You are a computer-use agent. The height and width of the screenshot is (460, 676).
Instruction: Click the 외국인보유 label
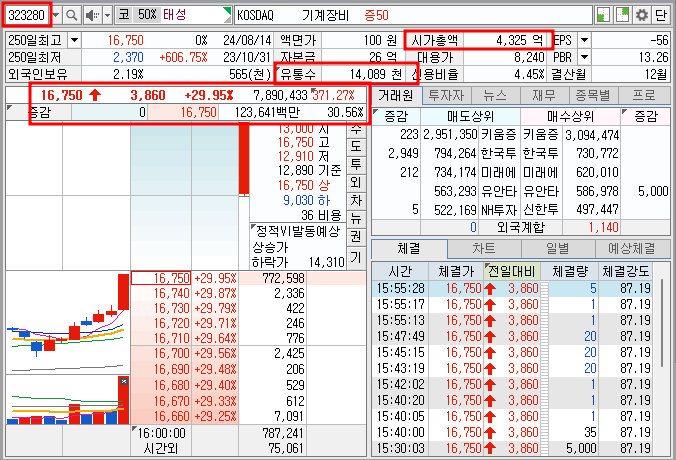coord(38,74)
